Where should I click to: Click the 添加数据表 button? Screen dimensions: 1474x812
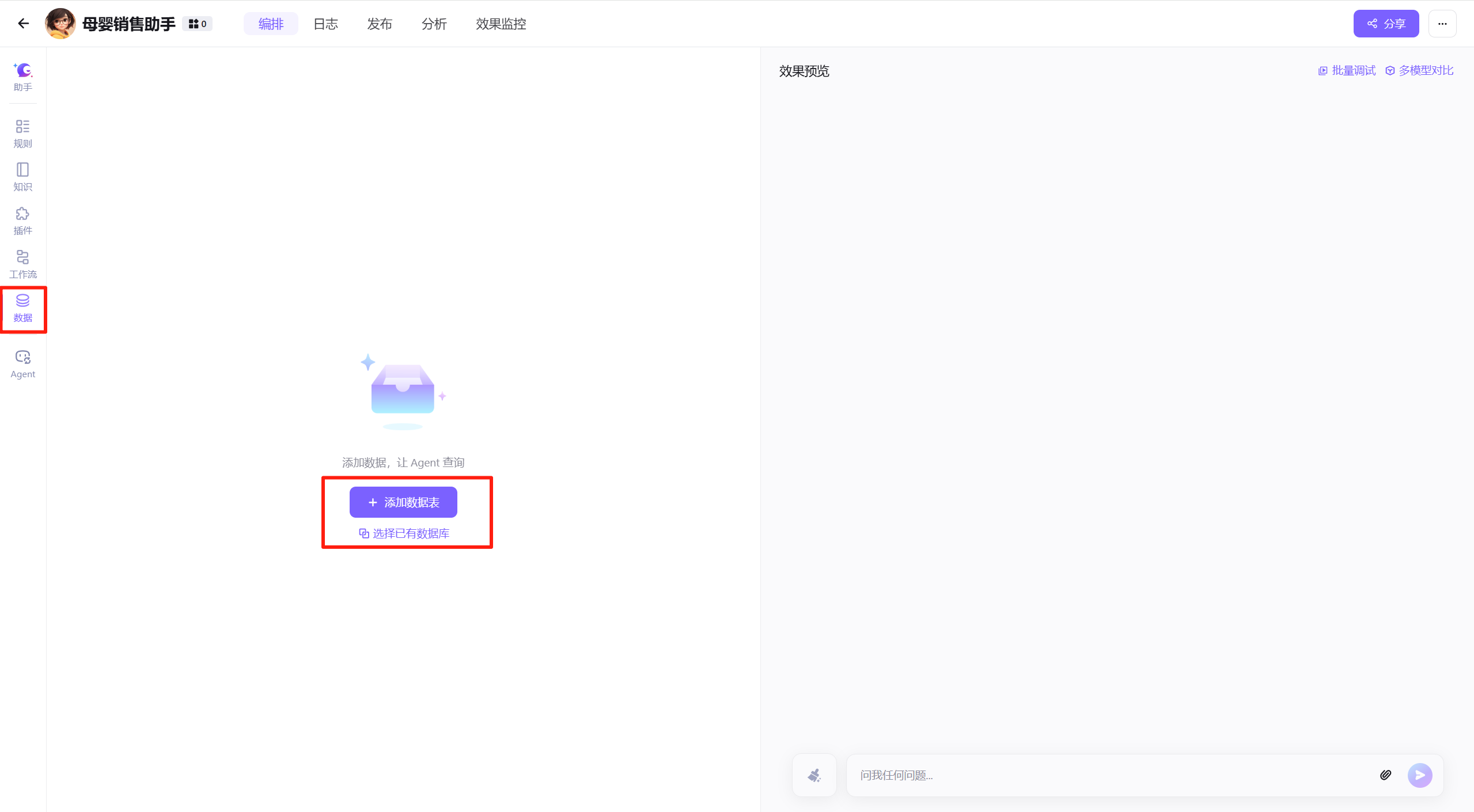(403, 502)
